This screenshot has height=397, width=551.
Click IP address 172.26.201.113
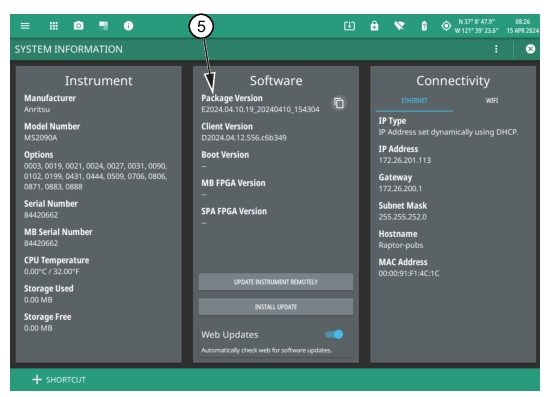tap(404, 160)
